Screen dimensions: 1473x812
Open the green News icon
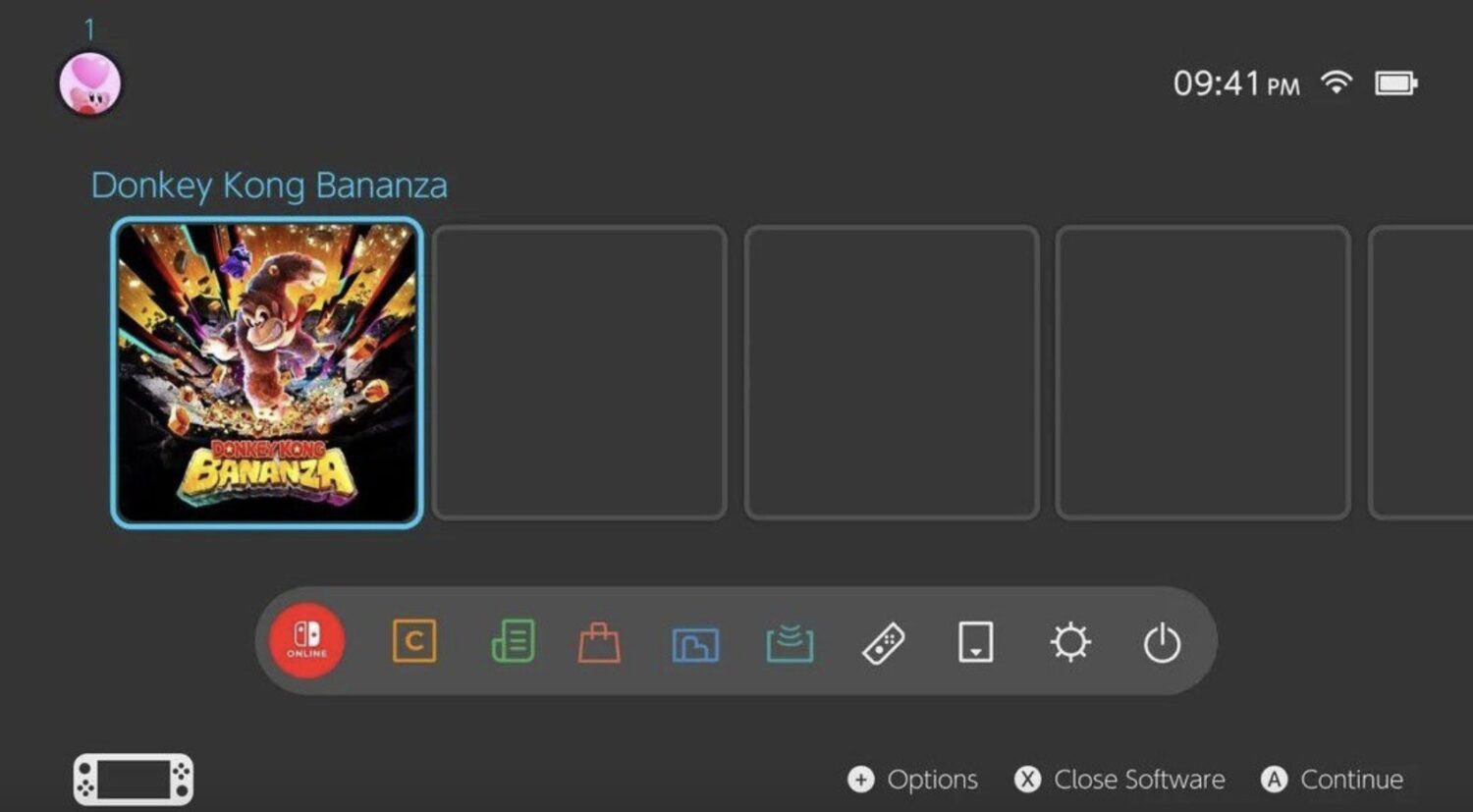tap(513, 642)
